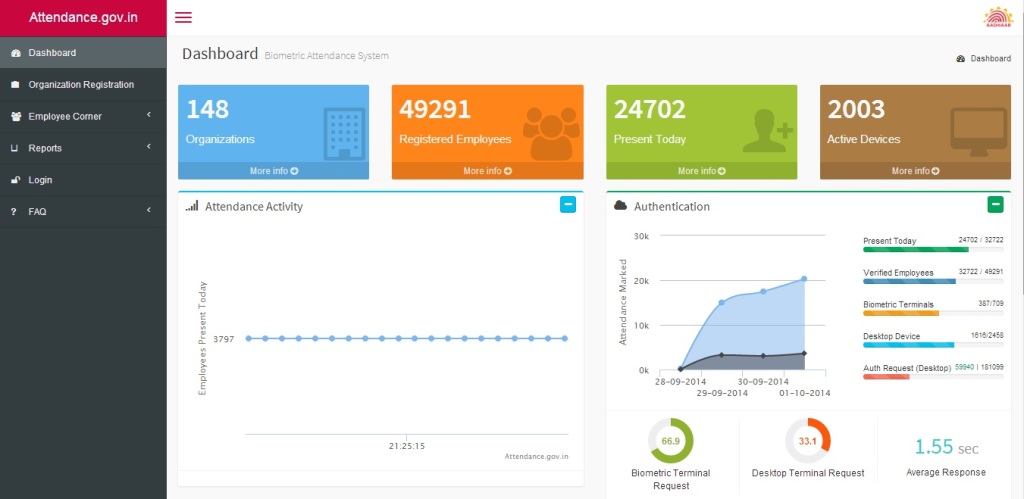Select Reports menu item
Image resolution: width=1024 pixels, height=499 pixels.
click(83, 148)
